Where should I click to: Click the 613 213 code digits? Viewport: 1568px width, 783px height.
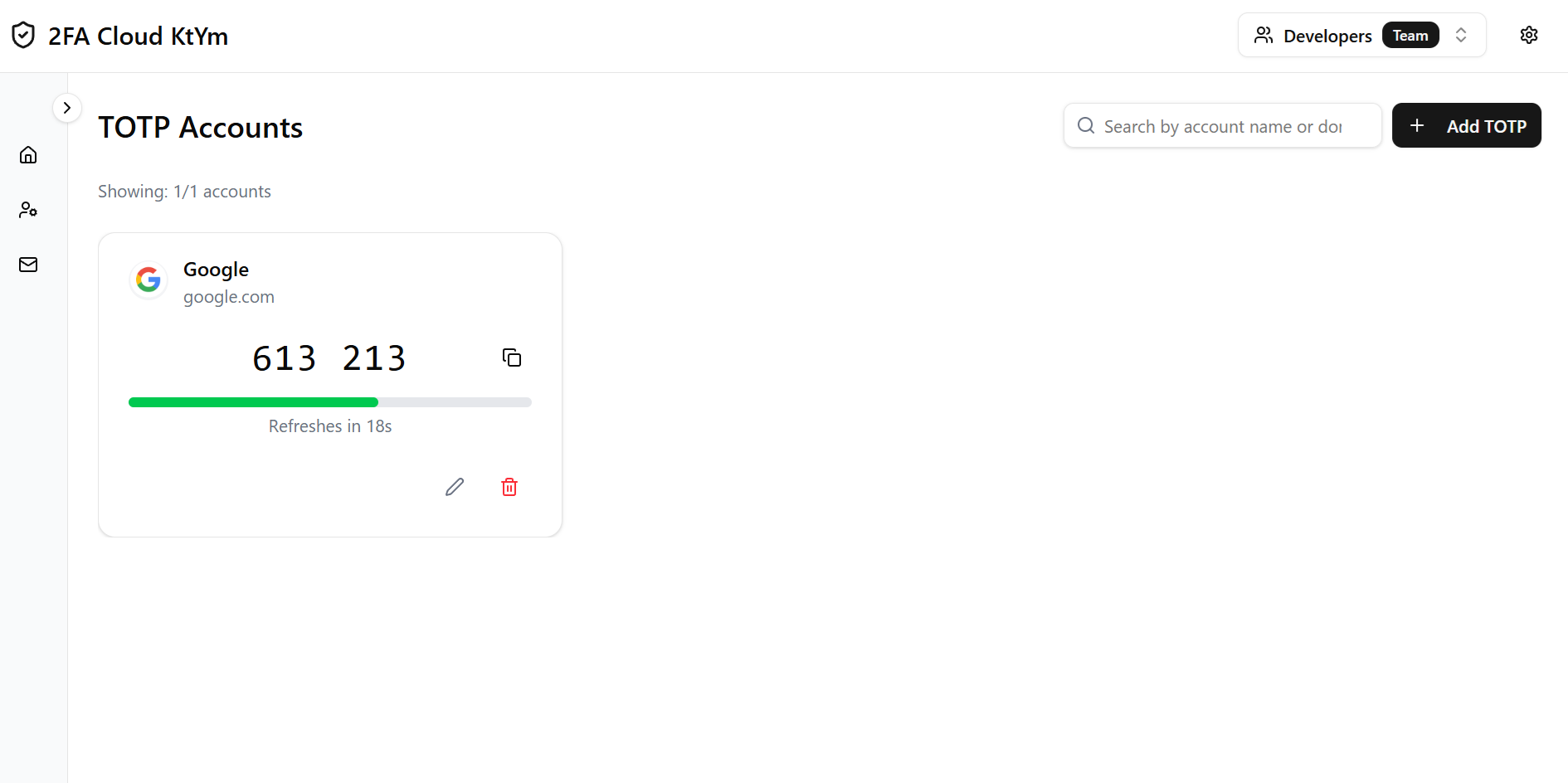(x=329, y=358)
